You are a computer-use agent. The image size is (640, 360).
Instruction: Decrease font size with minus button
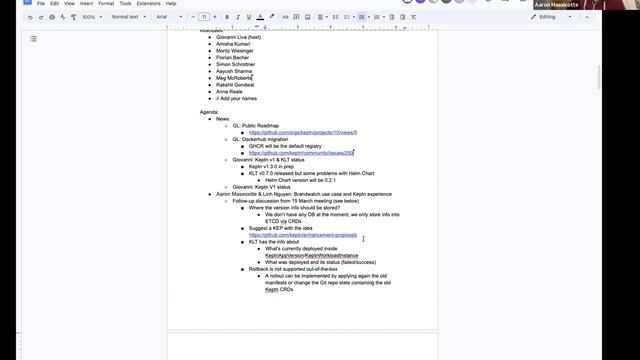tap(193, 17)
